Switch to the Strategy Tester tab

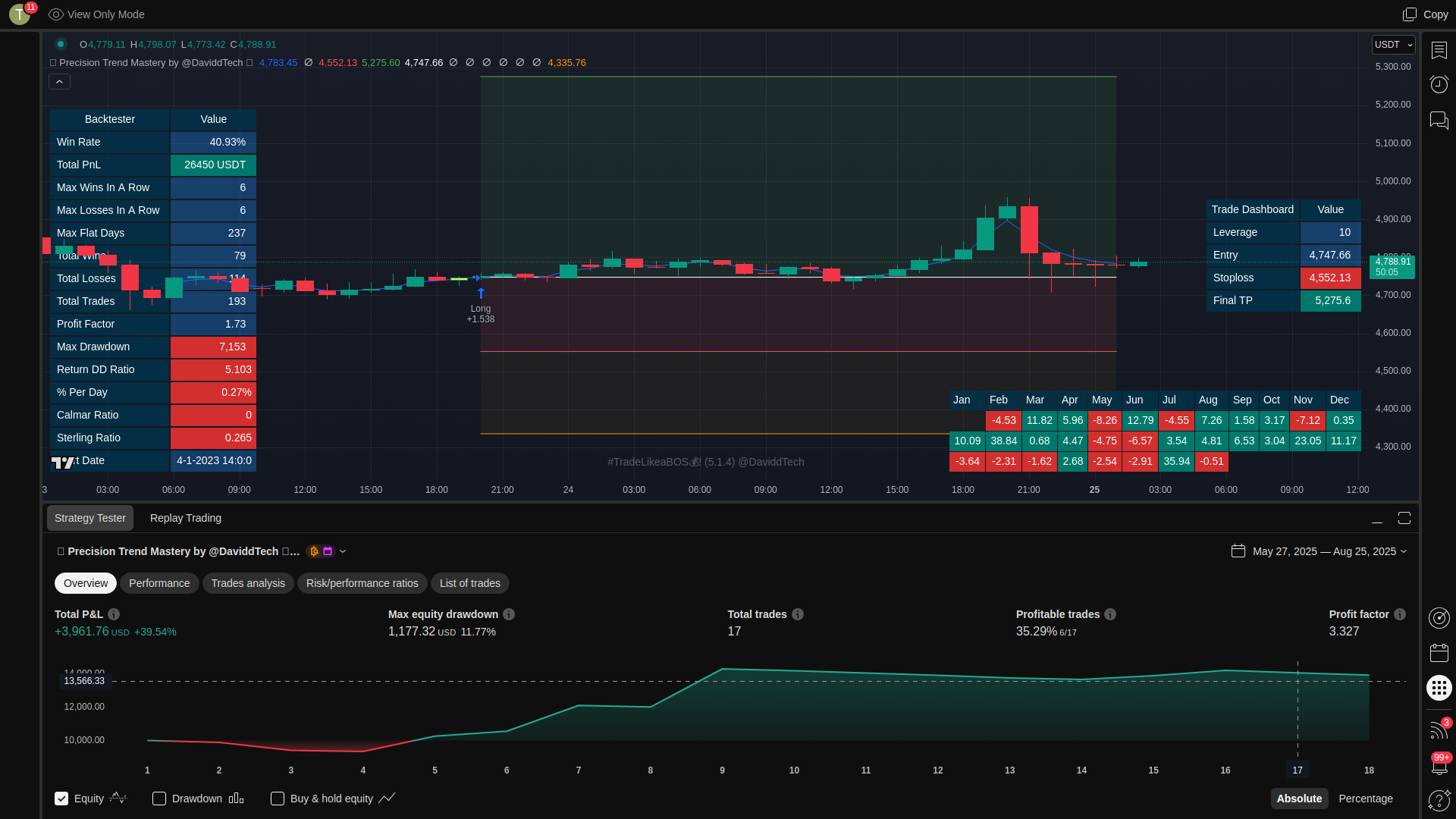[90, 518]
